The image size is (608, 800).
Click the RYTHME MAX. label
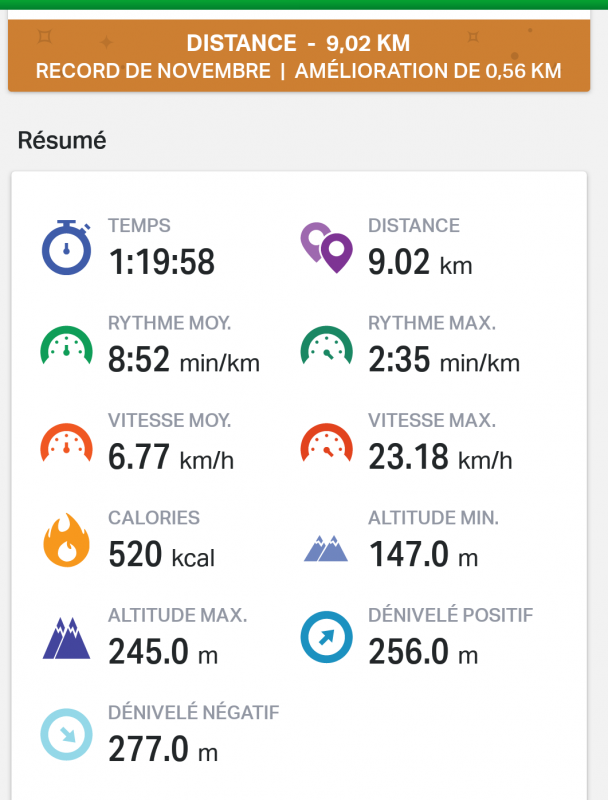(432, 323)
